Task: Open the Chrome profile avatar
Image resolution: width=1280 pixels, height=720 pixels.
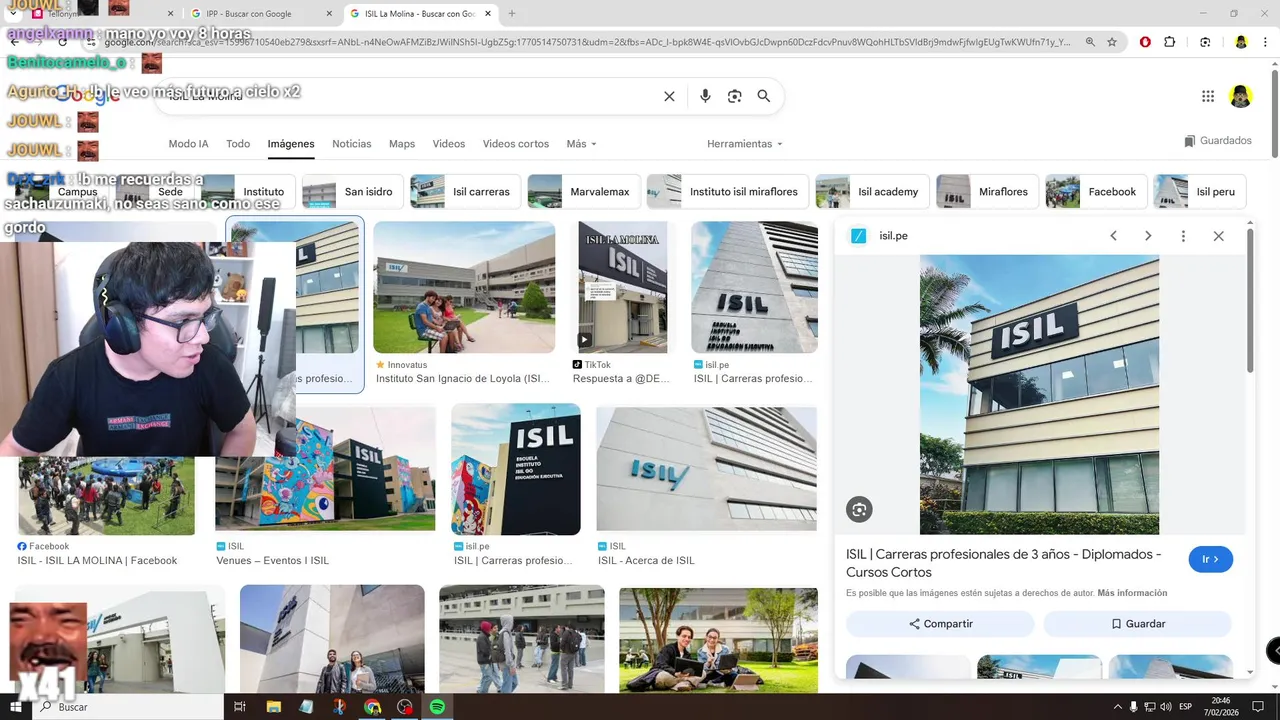Action: click(1241, 42)
